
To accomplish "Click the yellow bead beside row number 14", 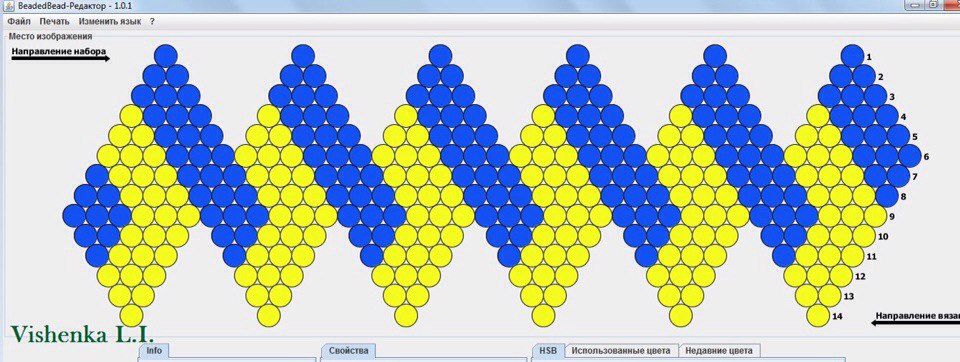I will [817, 316].
